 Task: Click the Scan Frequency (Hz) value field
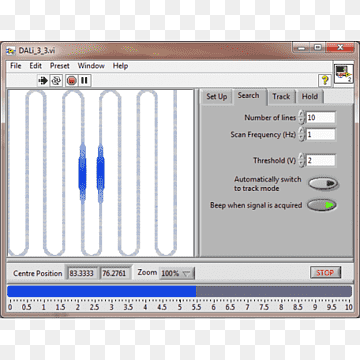pos(320,134)
